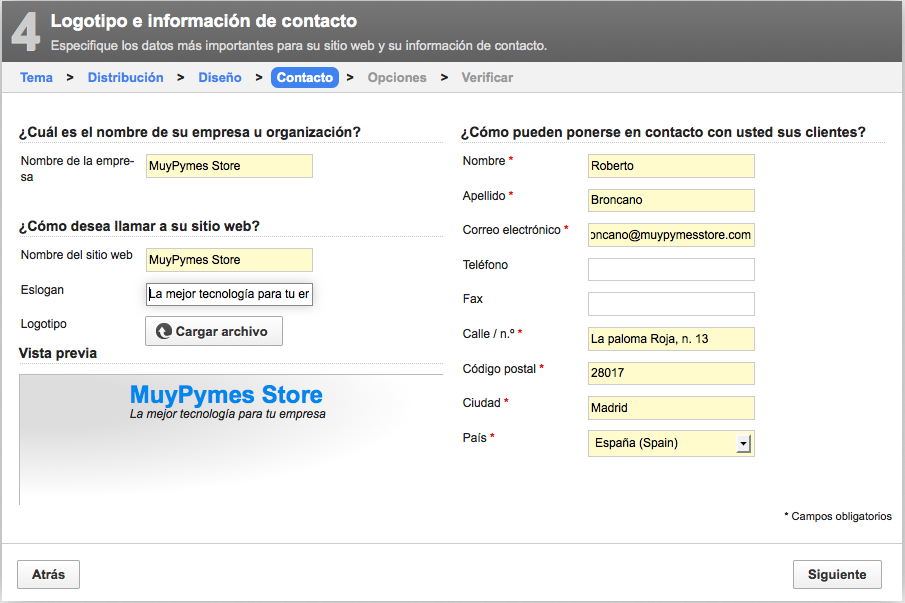905x603 pixels.
Task: Focus the Ciudad input field
Action: pos(670,408)
